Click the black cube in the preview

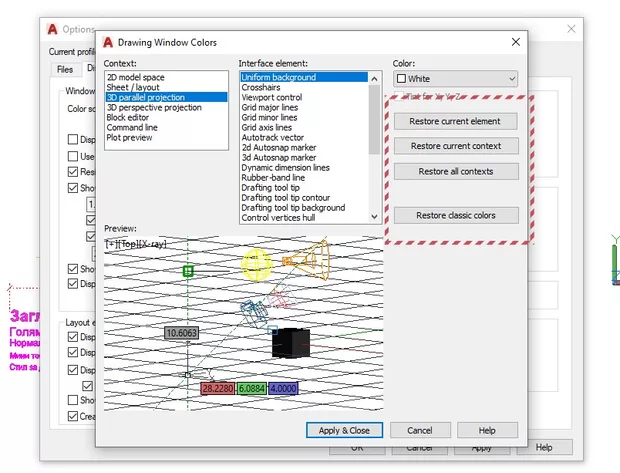[x=290, y=342]
